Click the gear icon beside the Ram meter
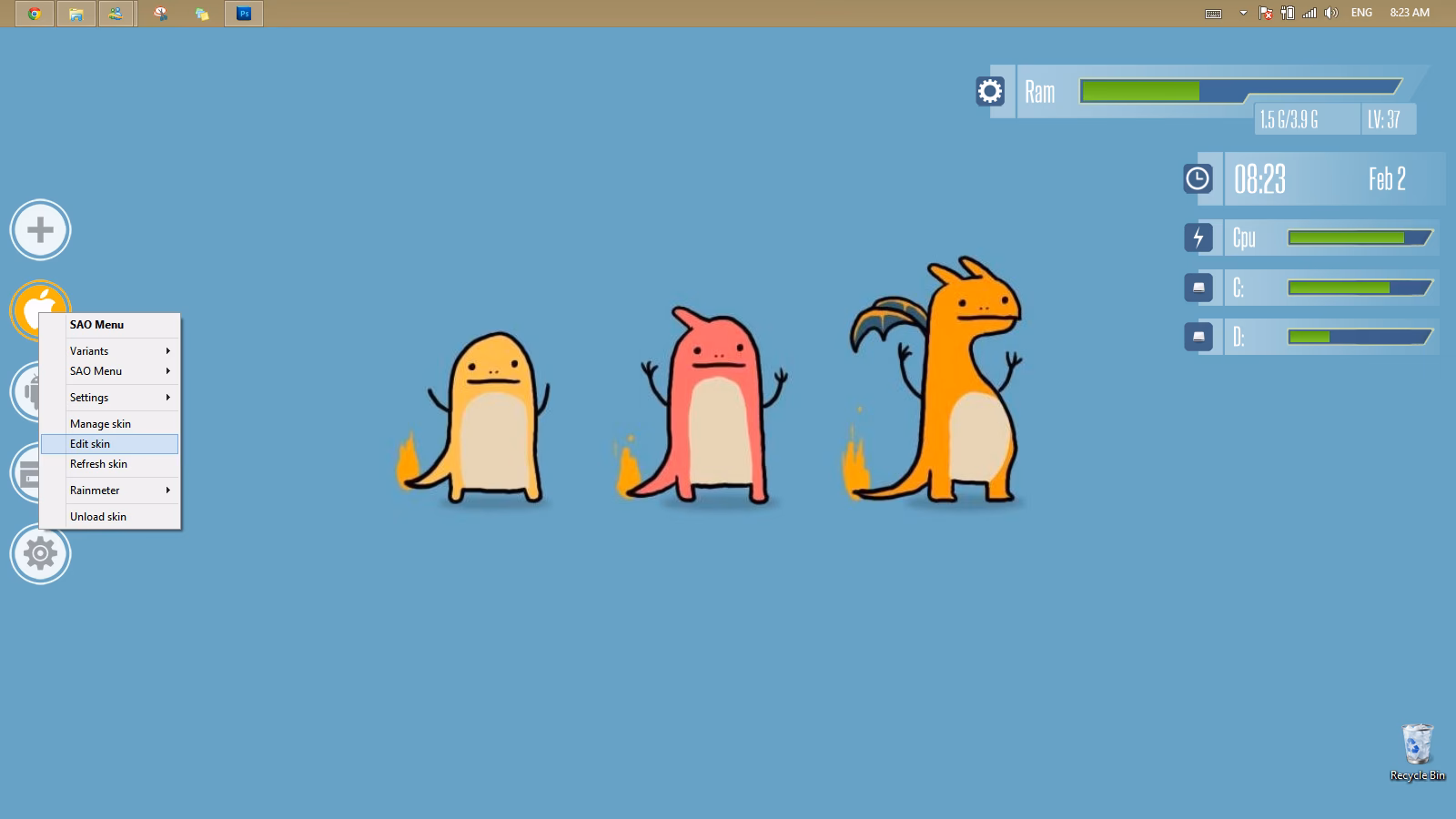 [x=990, y=91]
